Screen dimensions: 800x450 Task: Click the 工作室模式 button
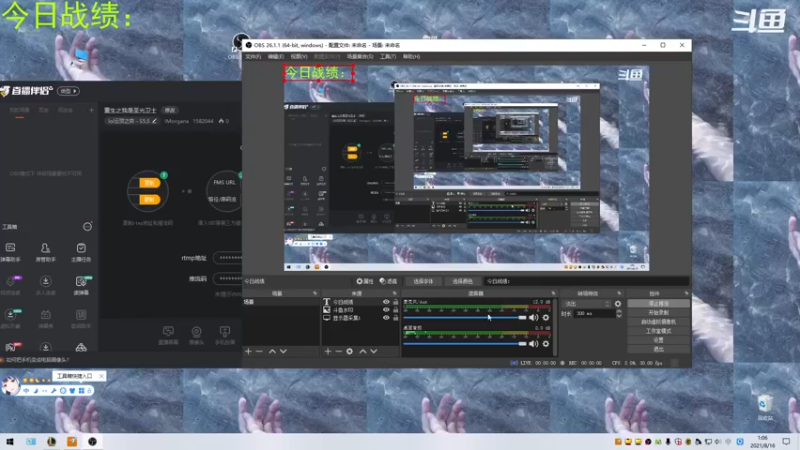coord(658,331)
